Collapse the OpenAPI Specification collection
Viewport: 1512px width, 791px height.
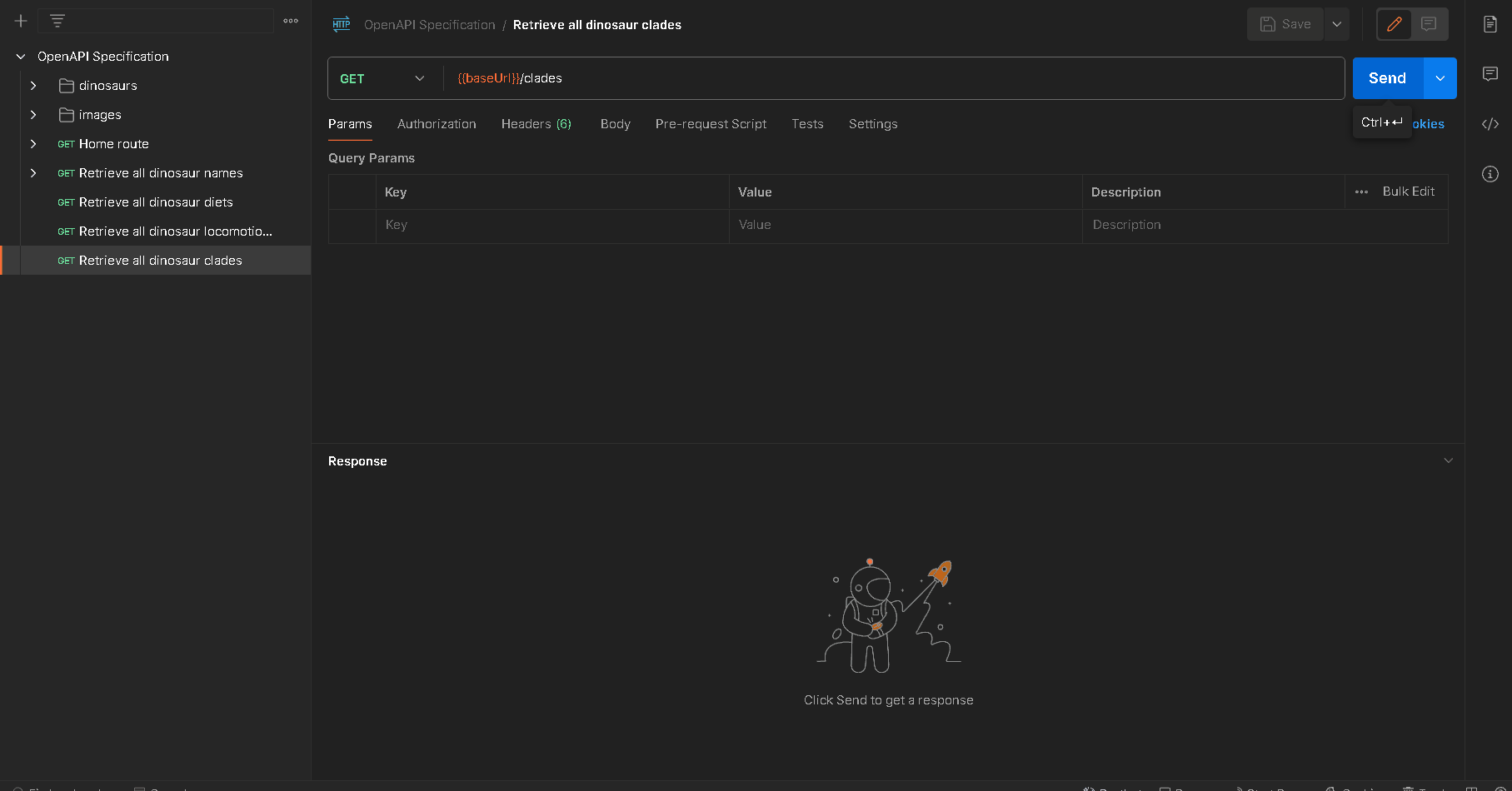point(21,57)
